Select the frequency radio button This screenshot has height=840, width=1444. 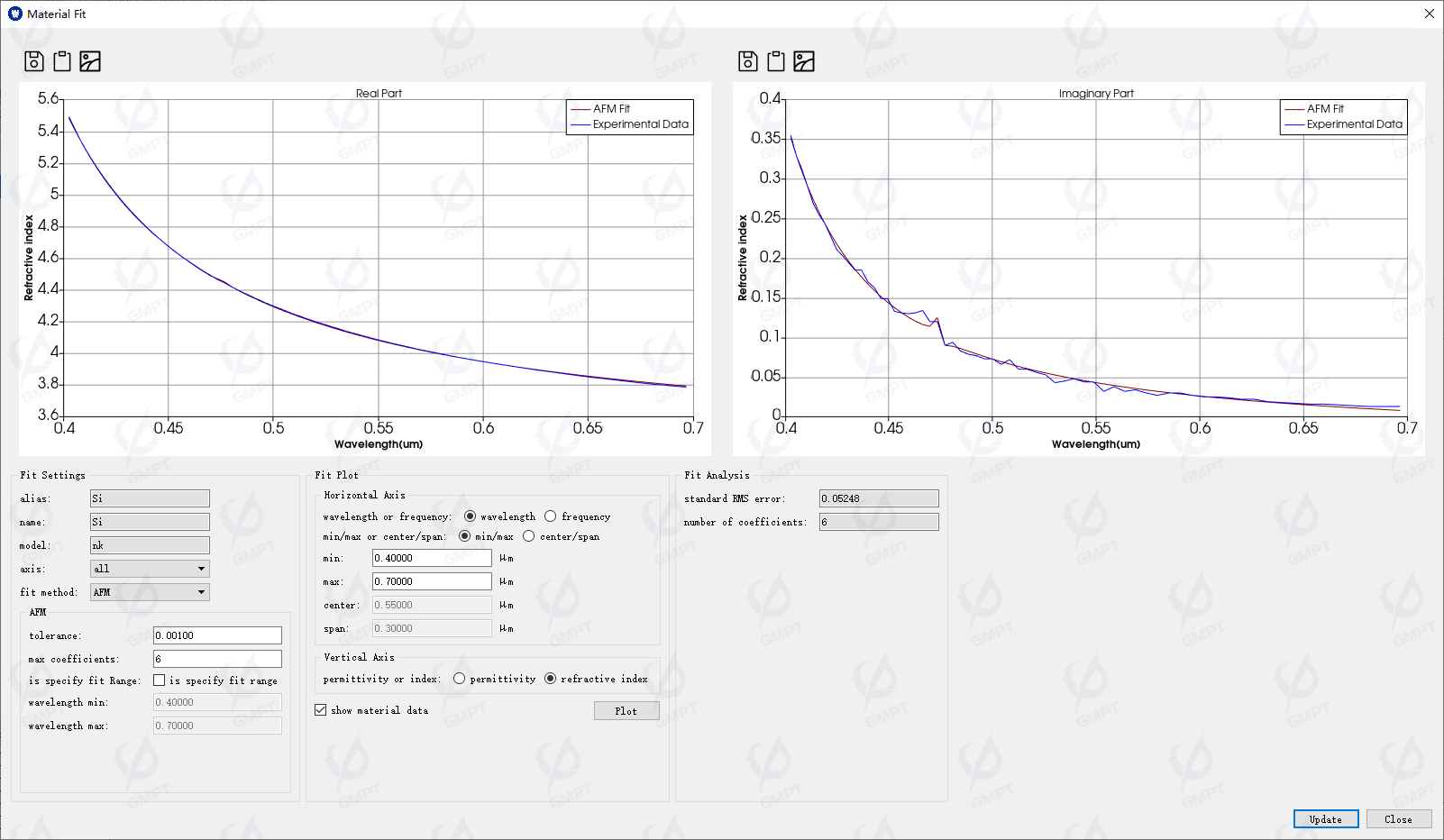550,516
